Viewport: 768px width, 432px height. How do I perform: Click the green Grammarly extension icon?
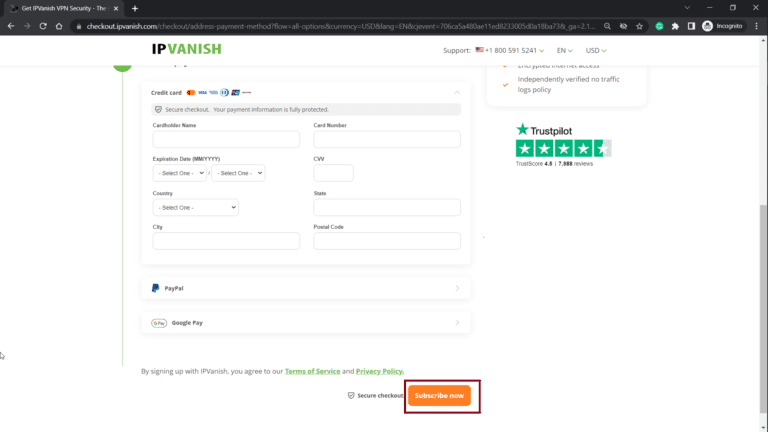[659, 26]
